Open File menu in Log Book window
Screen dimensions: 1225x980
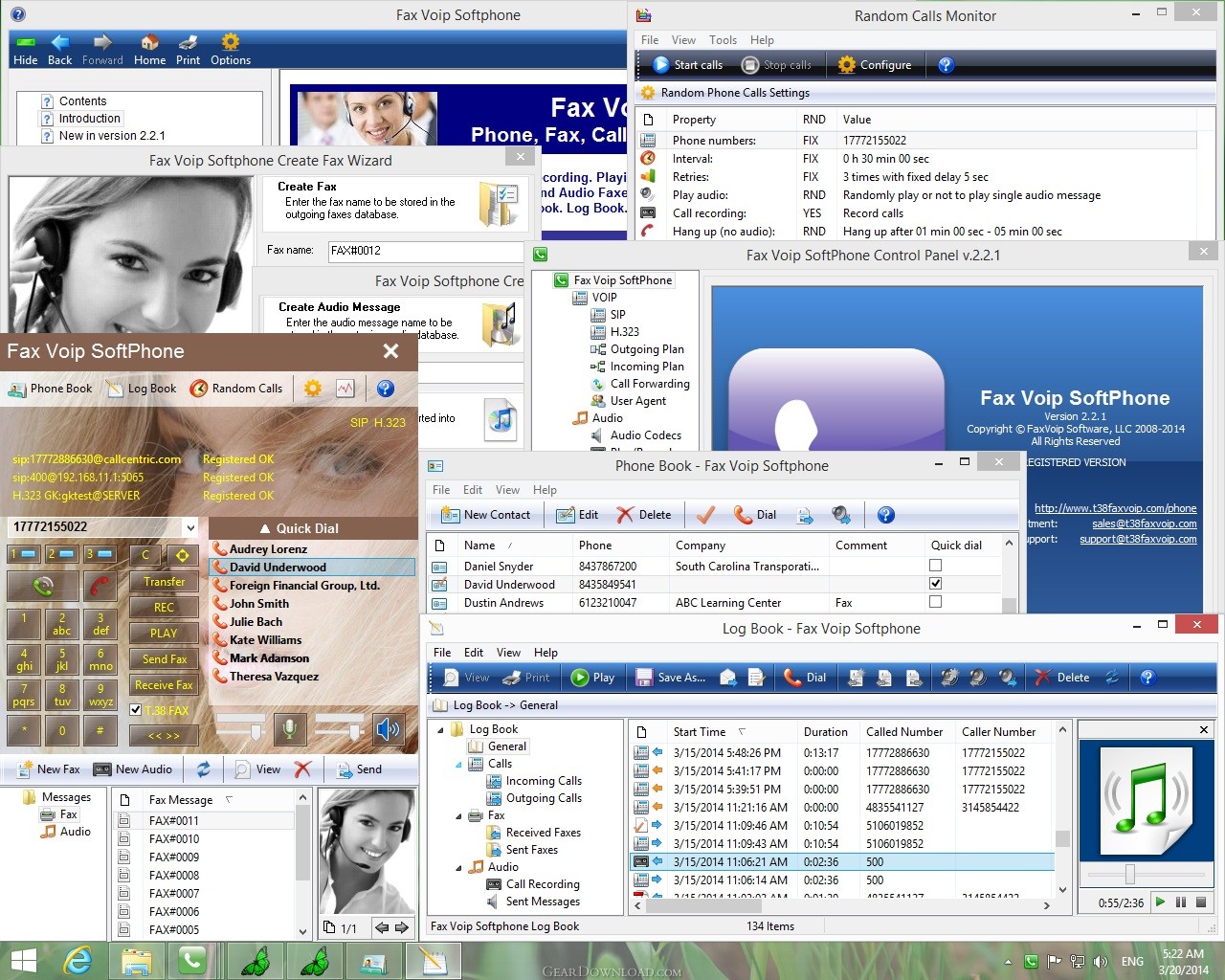click(442, 653)
